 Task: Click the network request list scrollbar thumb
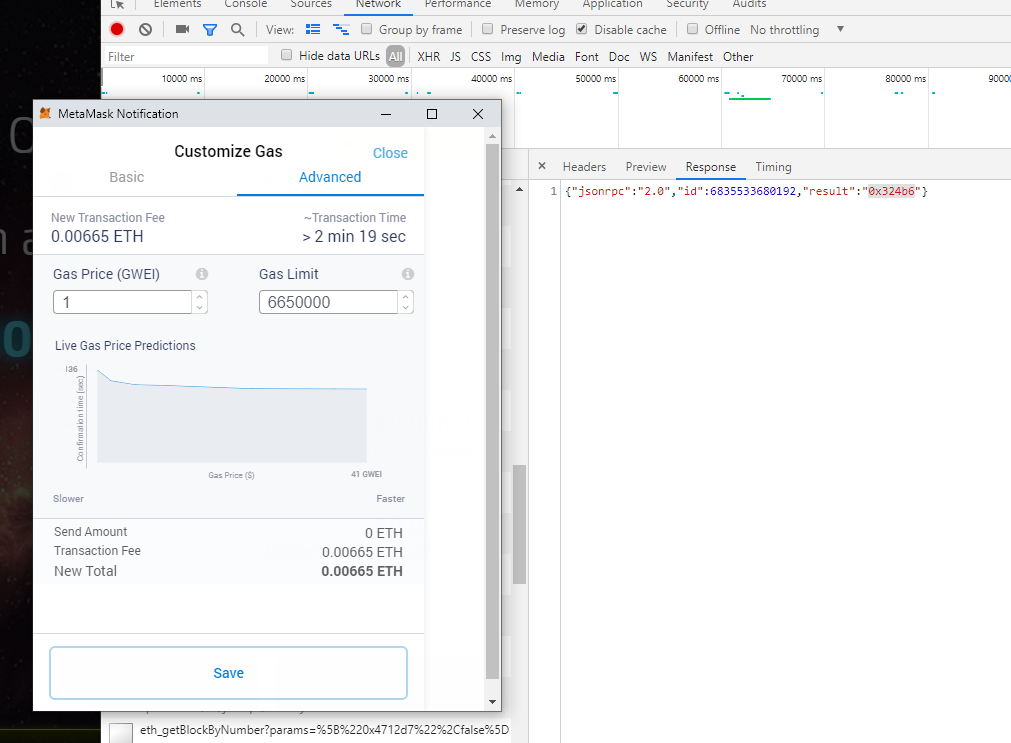click(x=520, y=524)
